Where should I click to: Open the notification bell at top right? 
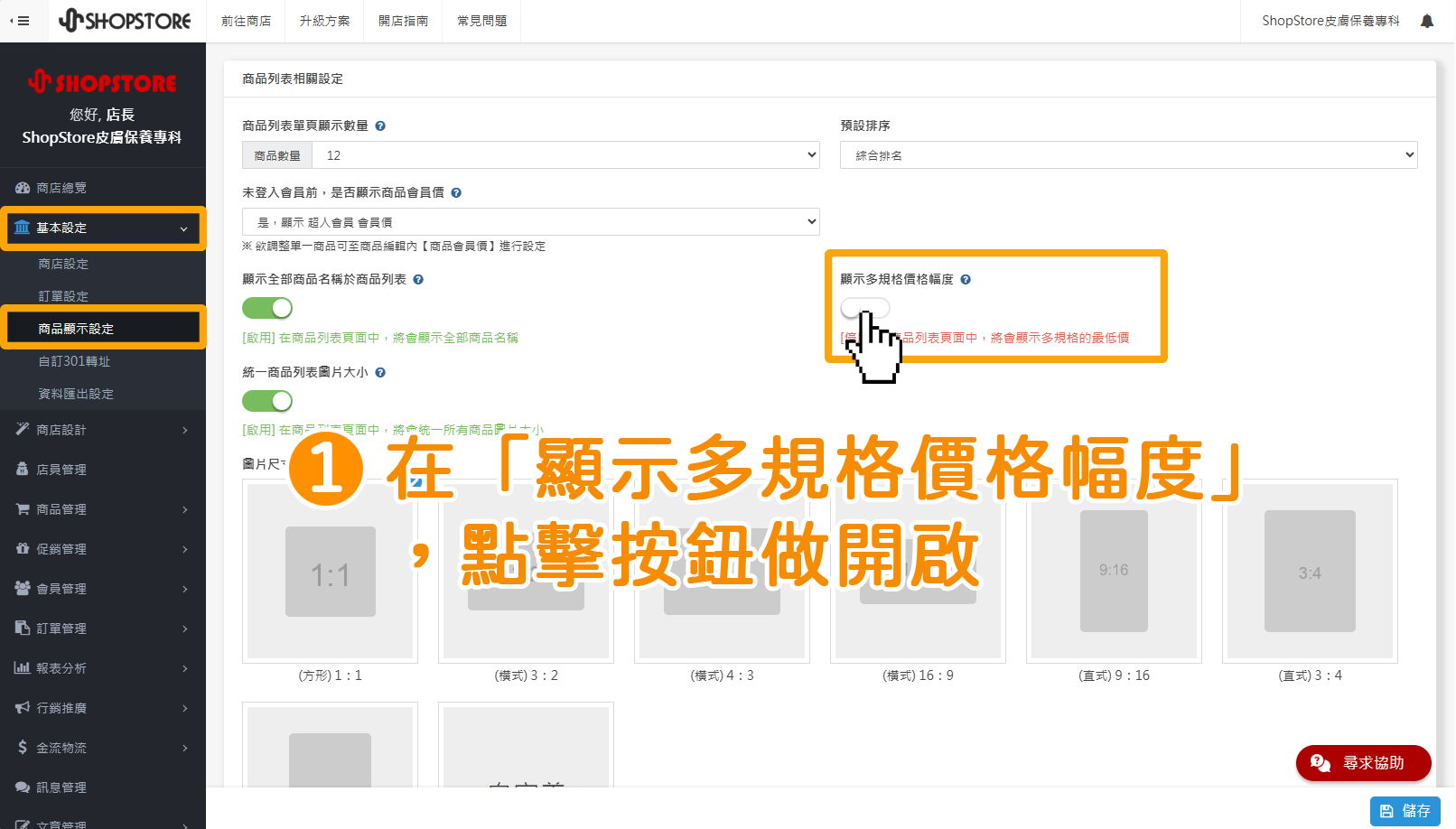tap(1428, 20)
